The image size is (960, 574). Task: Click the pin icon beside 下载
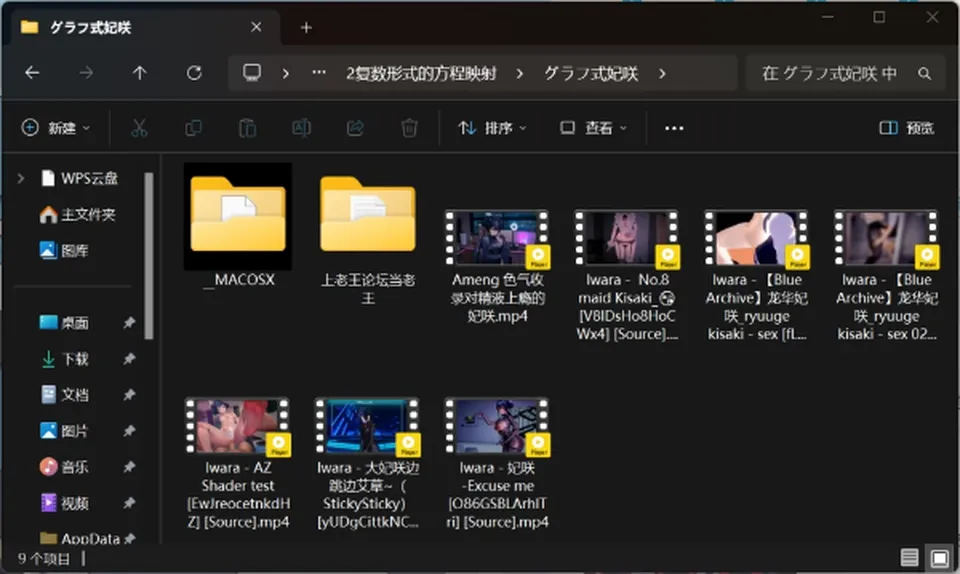click(129, 359)
